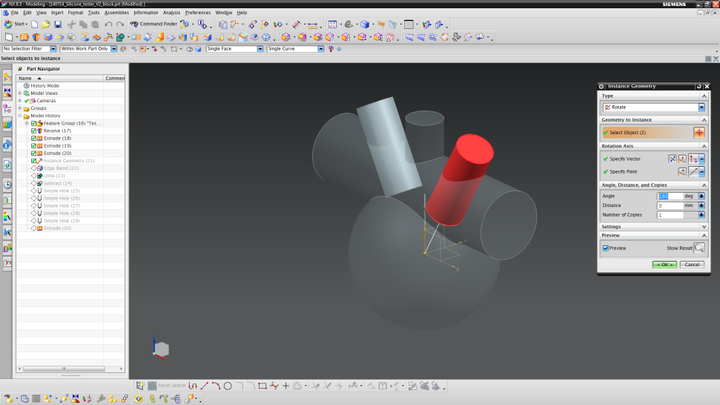Toggle Unite (23) suppressed checkbox

pos(34,176)
